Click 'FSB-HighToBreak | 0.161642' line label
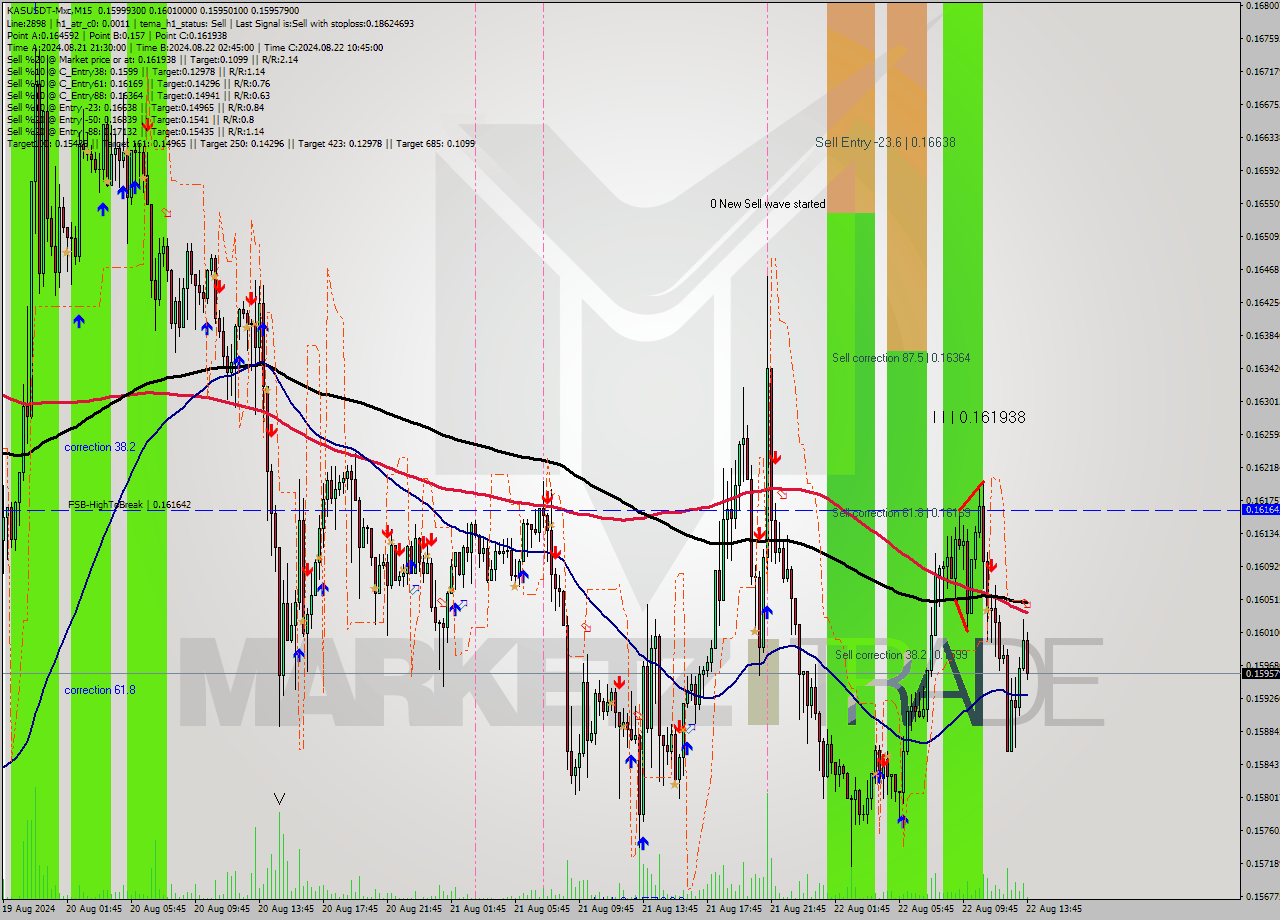 (x=130, y=505)
